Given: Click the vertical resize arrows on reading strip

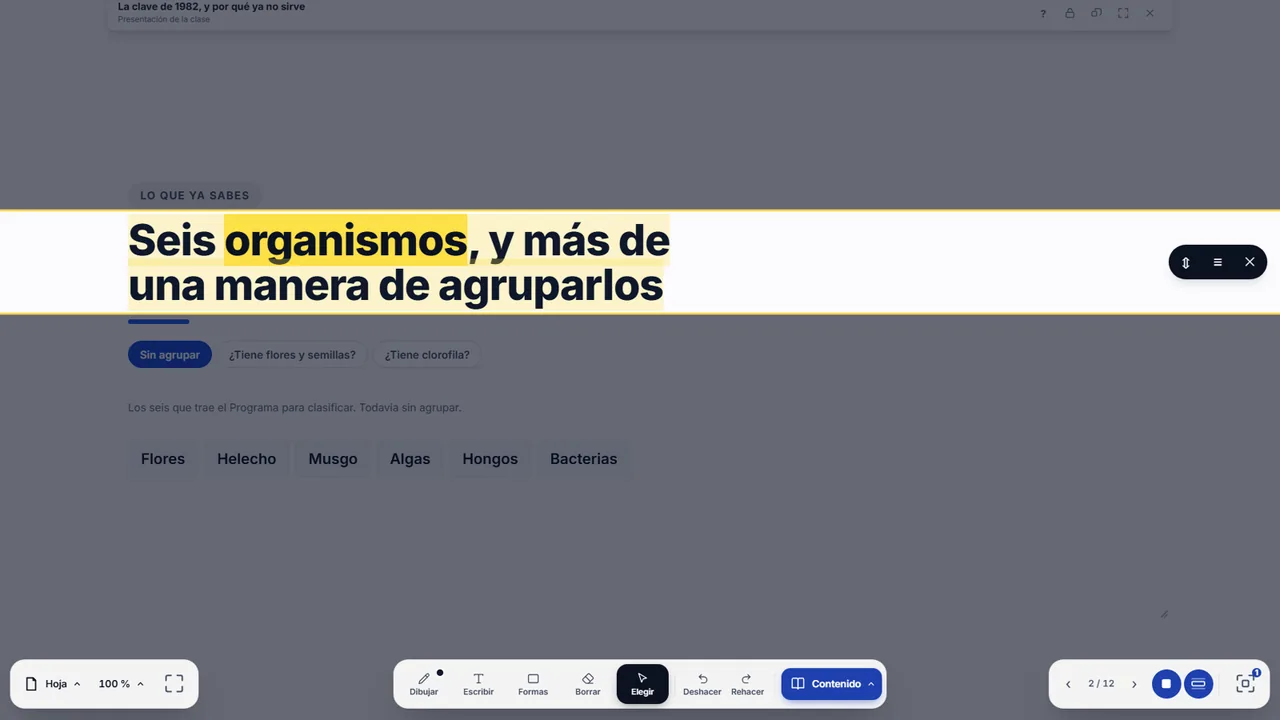Looking at the screenshot, I should tap(1186, 262).
